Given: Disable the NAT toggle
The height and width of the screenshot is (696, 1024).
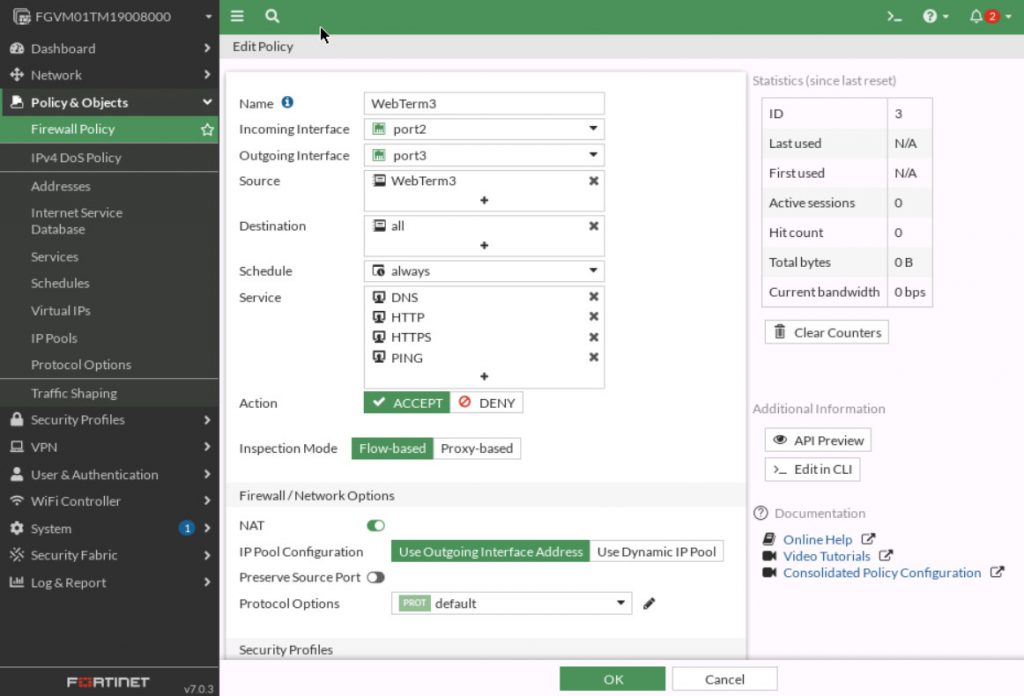Looking at the screenshot, I should (x=375, y=525).
